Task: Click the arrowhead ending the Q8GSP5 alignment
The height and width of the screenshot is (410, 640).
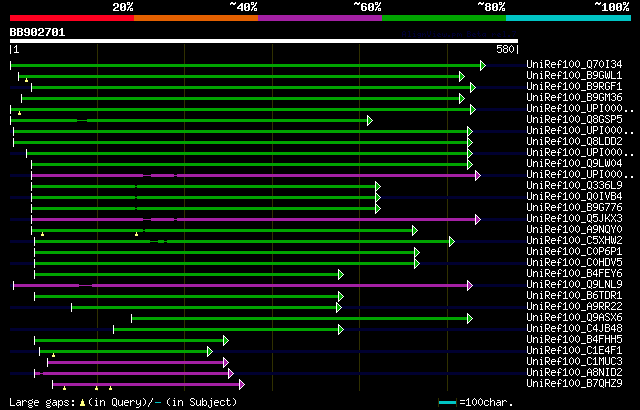Action: (370, 120)
